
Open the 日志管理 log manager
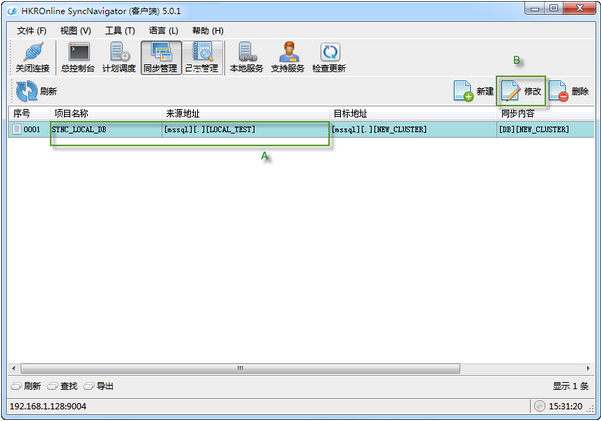pos(202,58)
